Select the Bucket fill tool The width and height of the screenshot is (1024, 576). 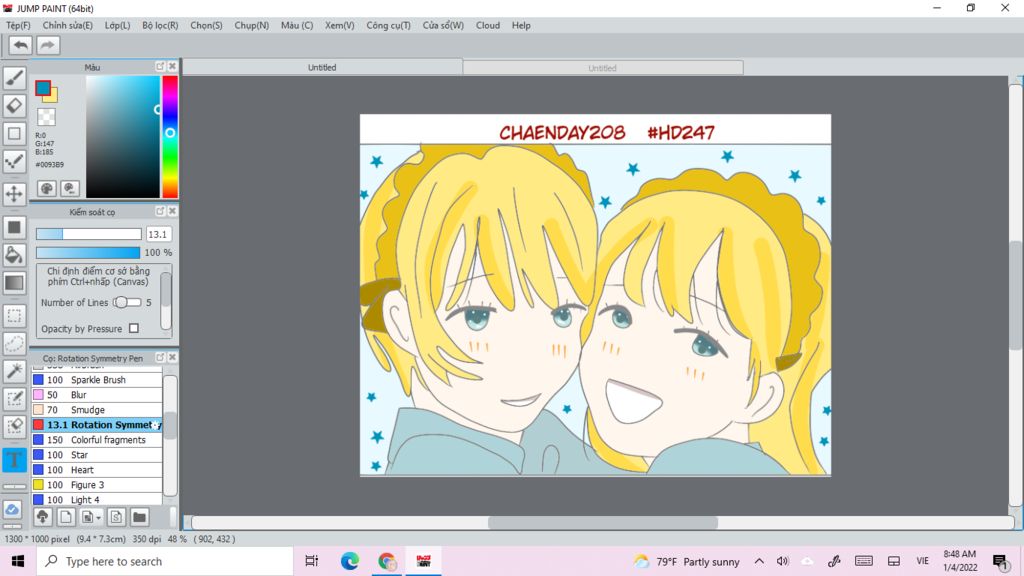click(14, 255)
